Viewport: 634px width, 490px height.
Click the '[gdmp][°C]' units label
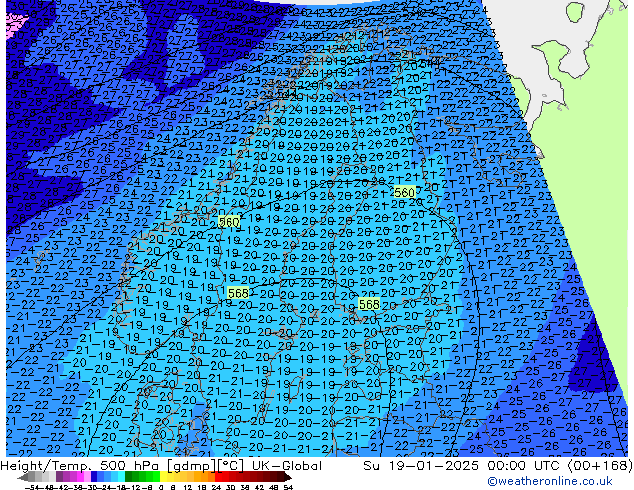[x=206, y=466]
